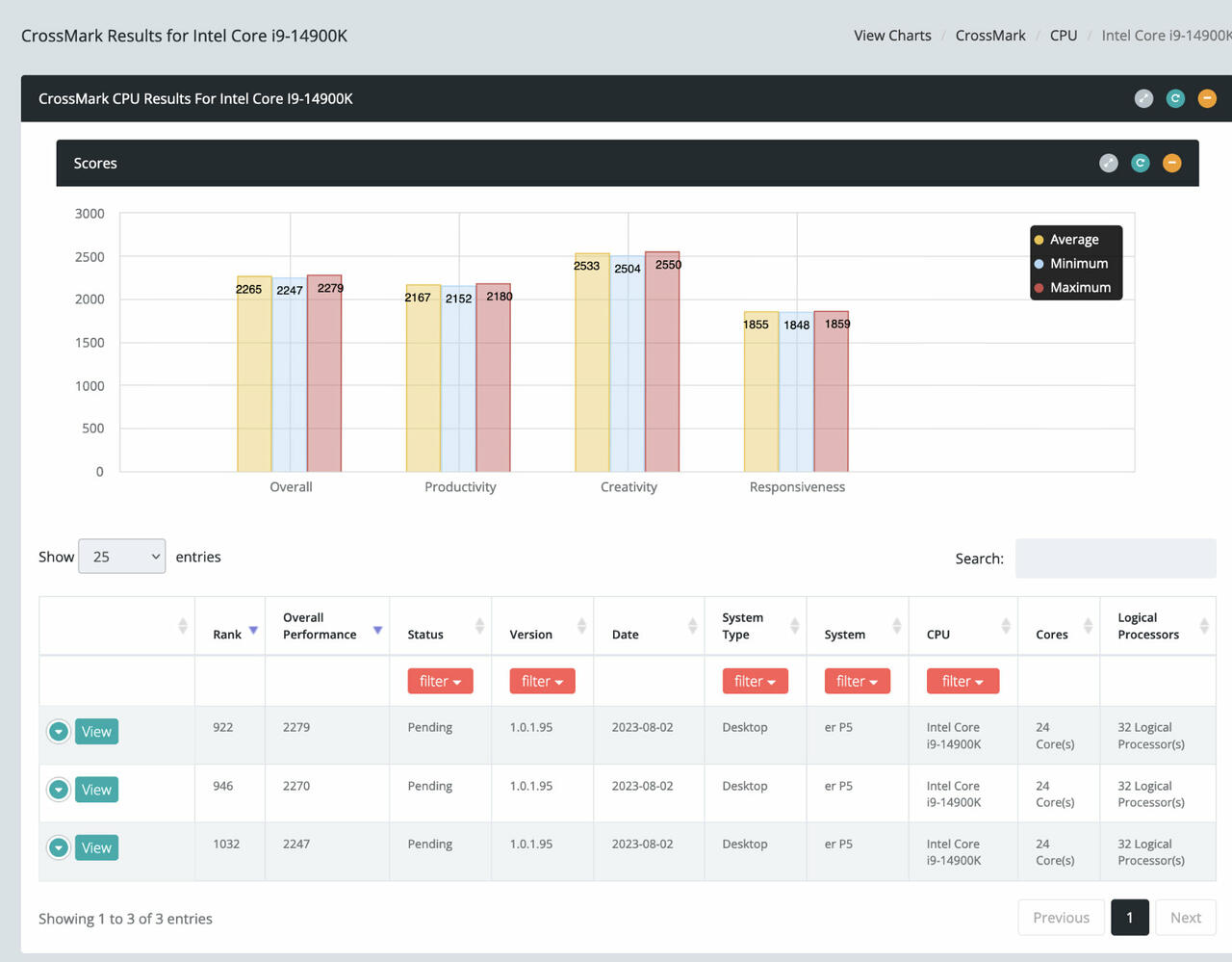Expand row details for rank 1032
The image size is (1232, 962).
click(59, 847)
